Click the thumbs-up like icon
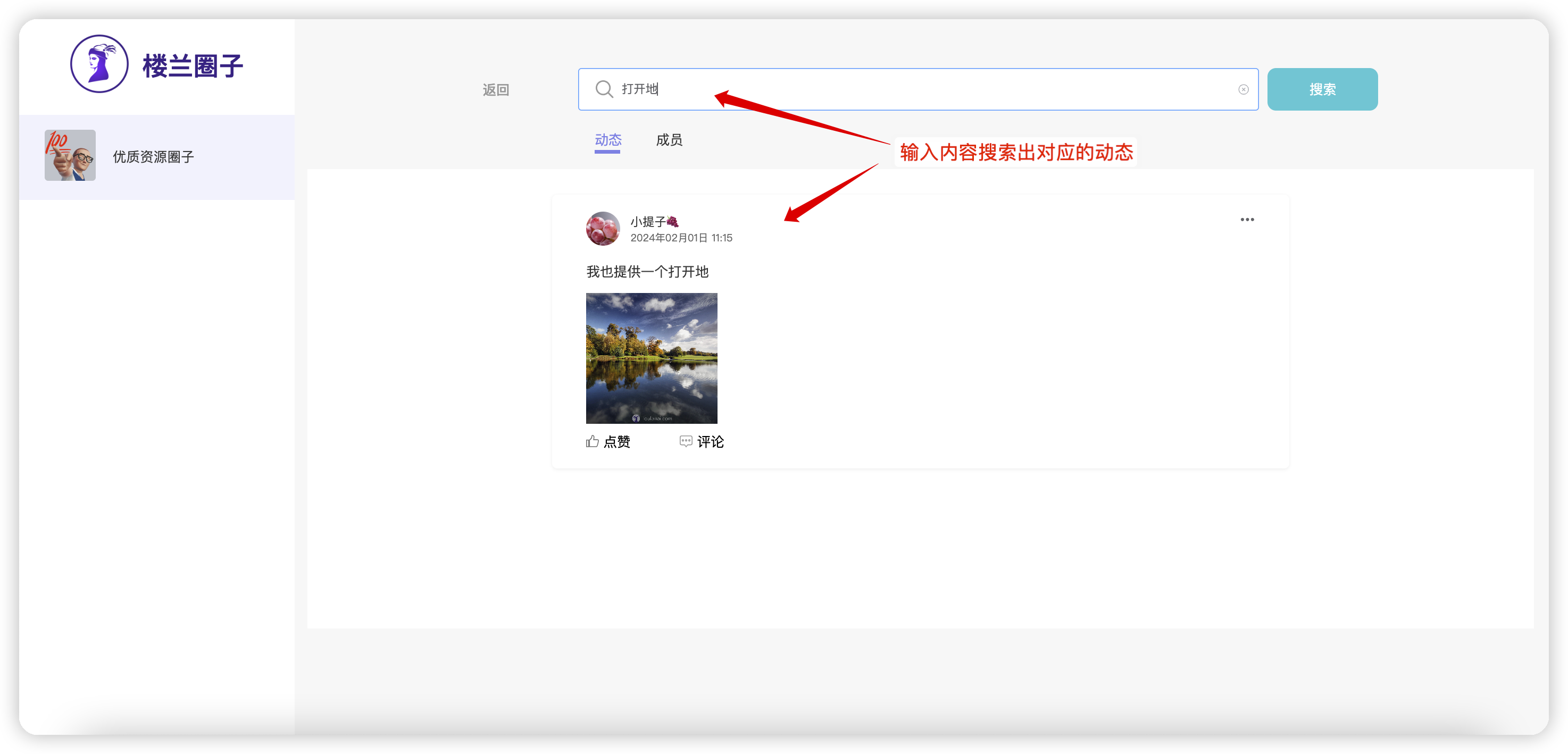Screen dimensions: 1568x754 click(x=593, y=442)
